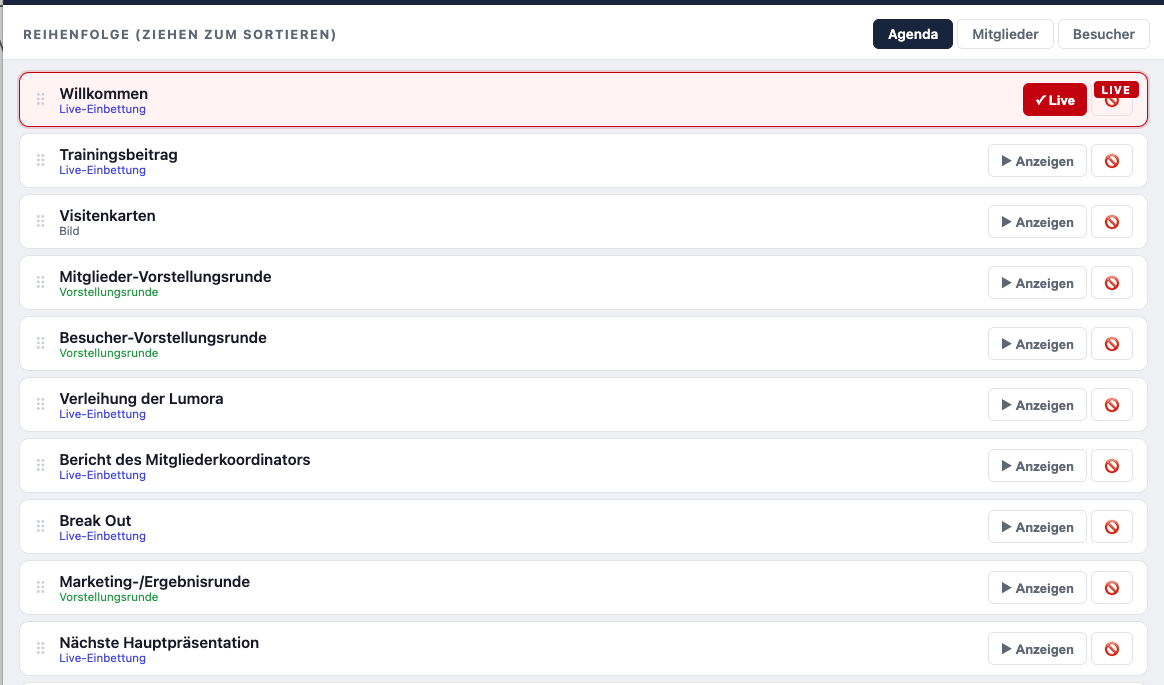Open the Besucher tab
This screenshot has width=1164, height=685.
[x=1103, y=34]
